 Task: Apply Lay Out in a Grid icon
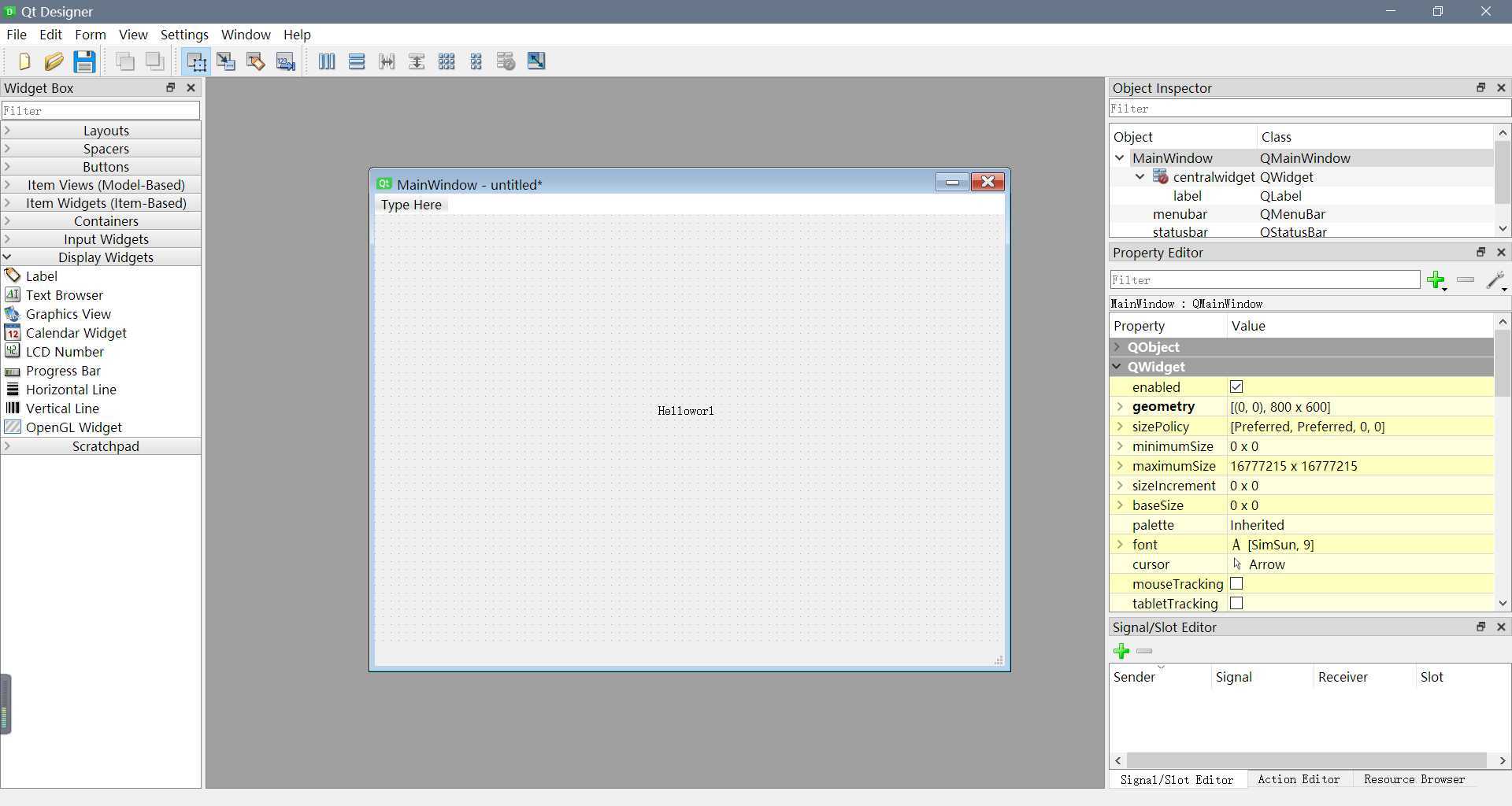click(447, 61)
